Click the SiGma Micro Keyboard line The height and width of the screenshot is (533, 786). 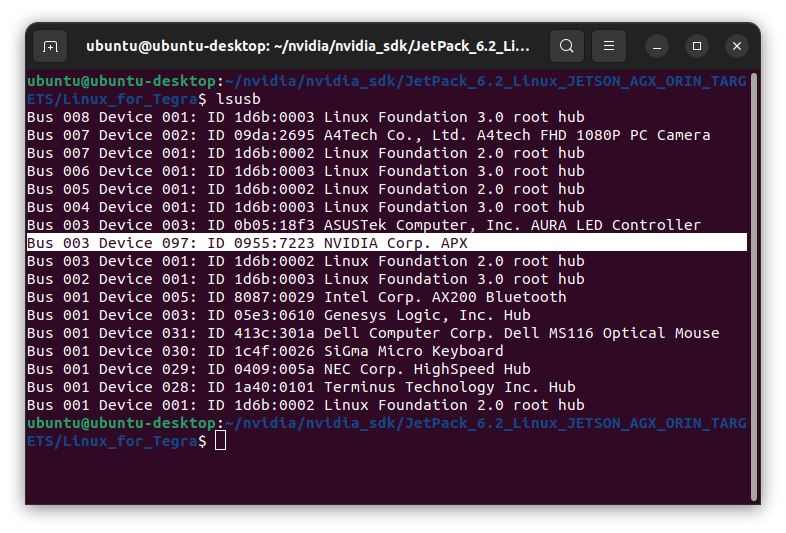(265, 351)
